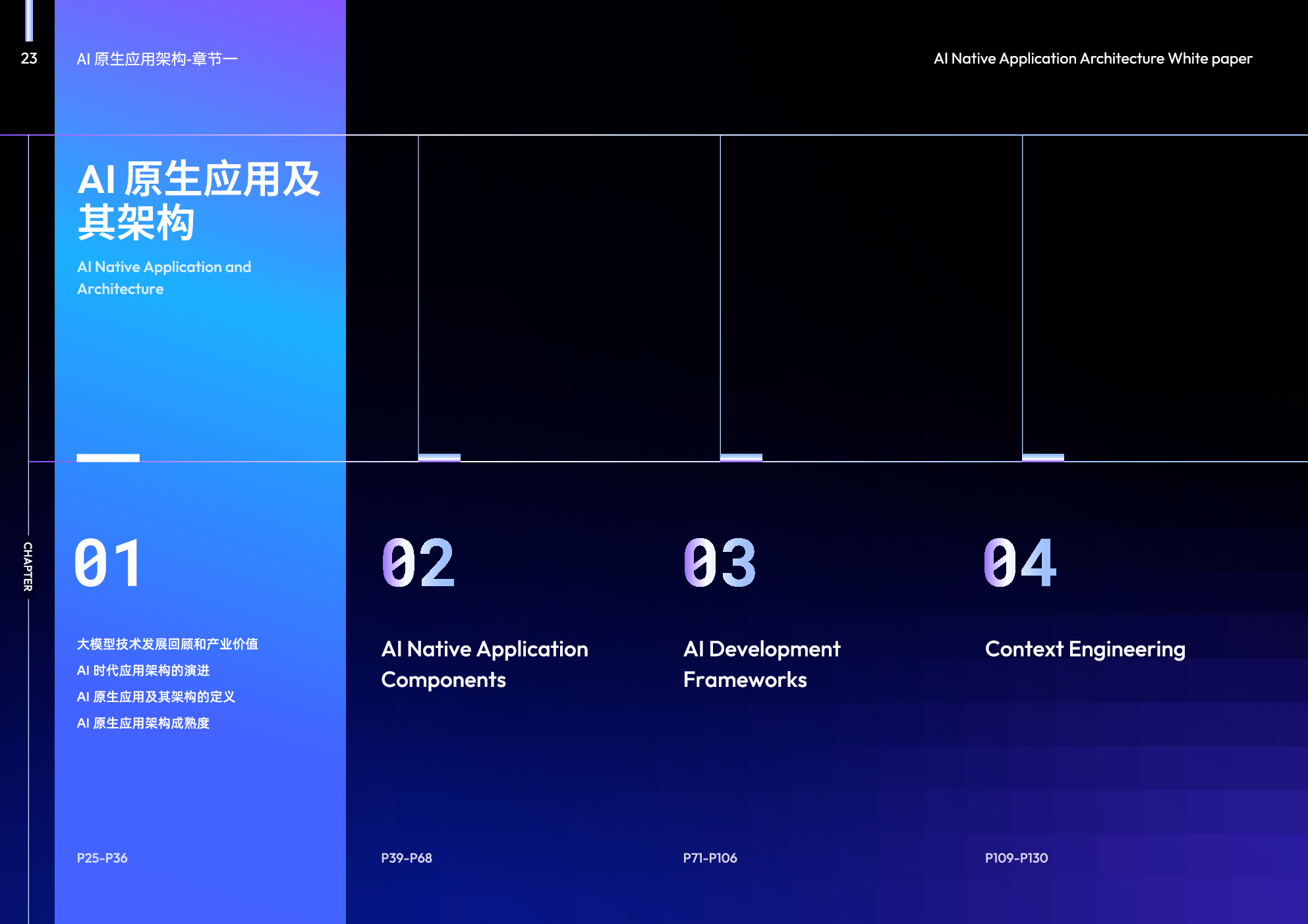Click 'AI 时代应用架构的演进' line
Viewport: 1308px width, 924px height.
click(143, 670)
